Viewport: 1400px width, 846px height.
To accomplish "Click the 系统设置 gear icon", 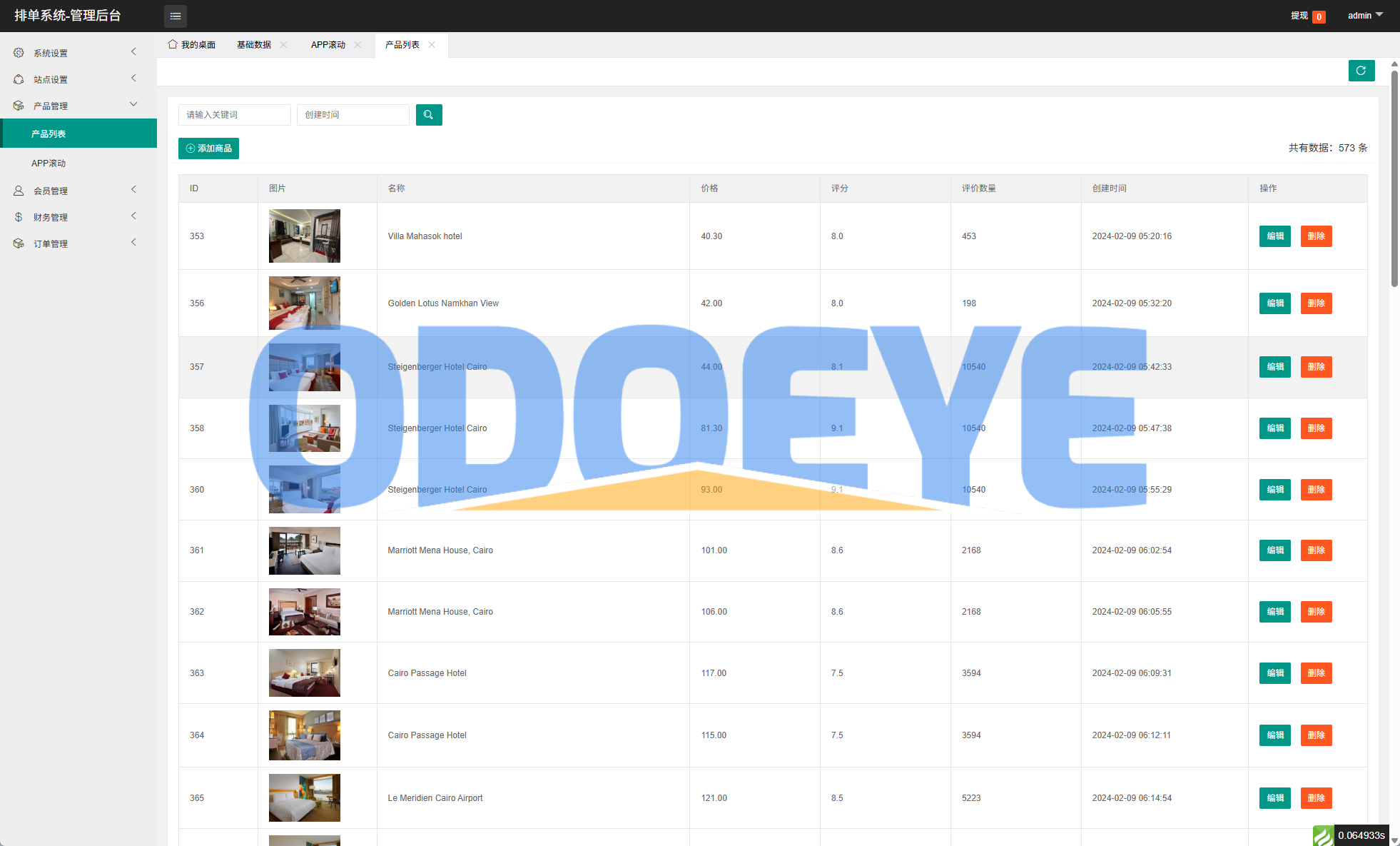I will pyautogui.click(x=19, y=53).
